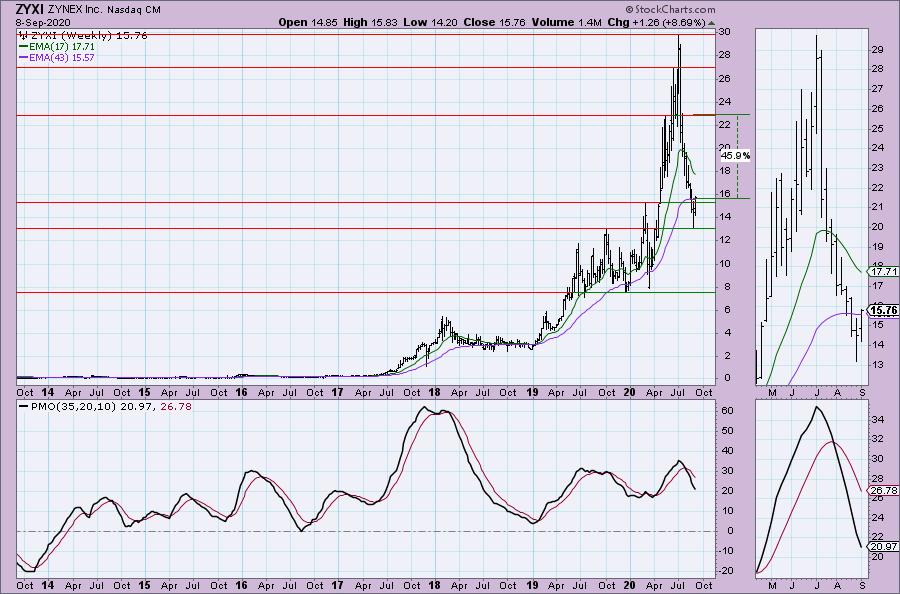Click the 'EMA(17) 17.71' legend text
This screenshot has height=594, width=900.
[x=62, y=46]
